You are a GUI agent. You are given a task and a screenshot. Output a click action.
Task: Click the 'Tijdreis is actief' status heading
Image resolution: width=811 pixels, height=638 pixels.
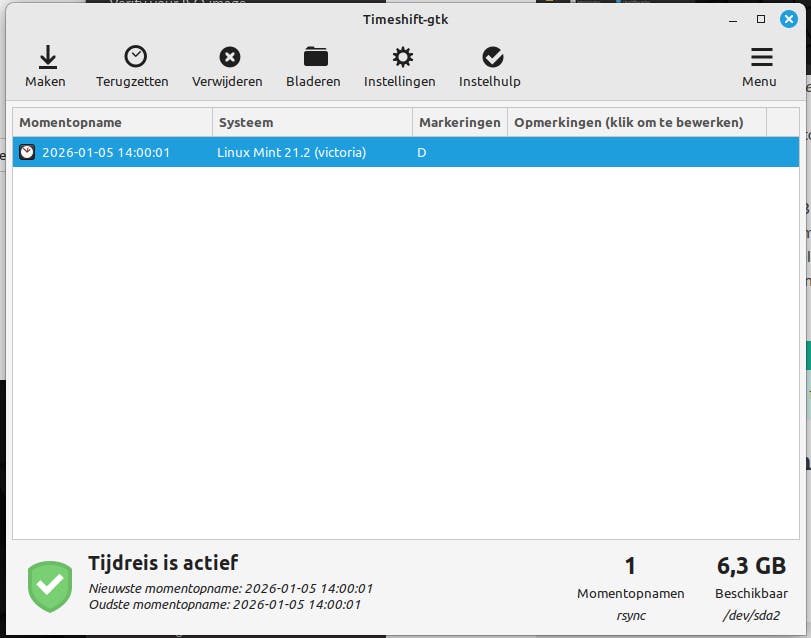pos(163,563)
